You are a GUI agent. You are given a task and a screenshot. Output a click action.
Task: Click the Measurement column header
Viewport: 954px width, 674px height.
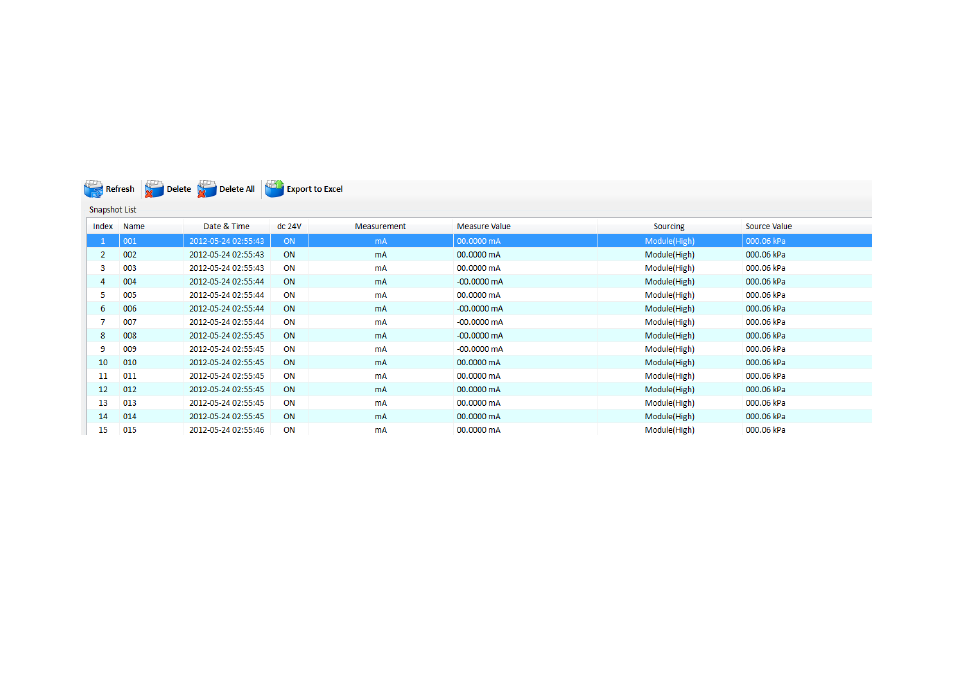click(380, 226)
